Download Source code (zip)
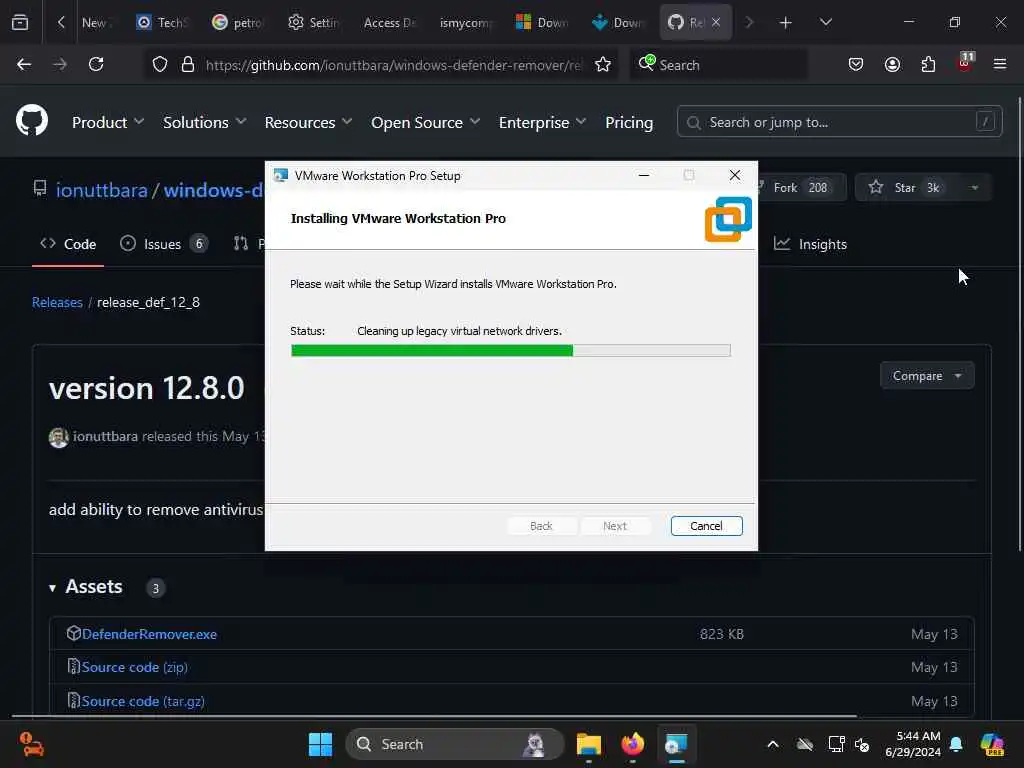 (x=135, y=667)
